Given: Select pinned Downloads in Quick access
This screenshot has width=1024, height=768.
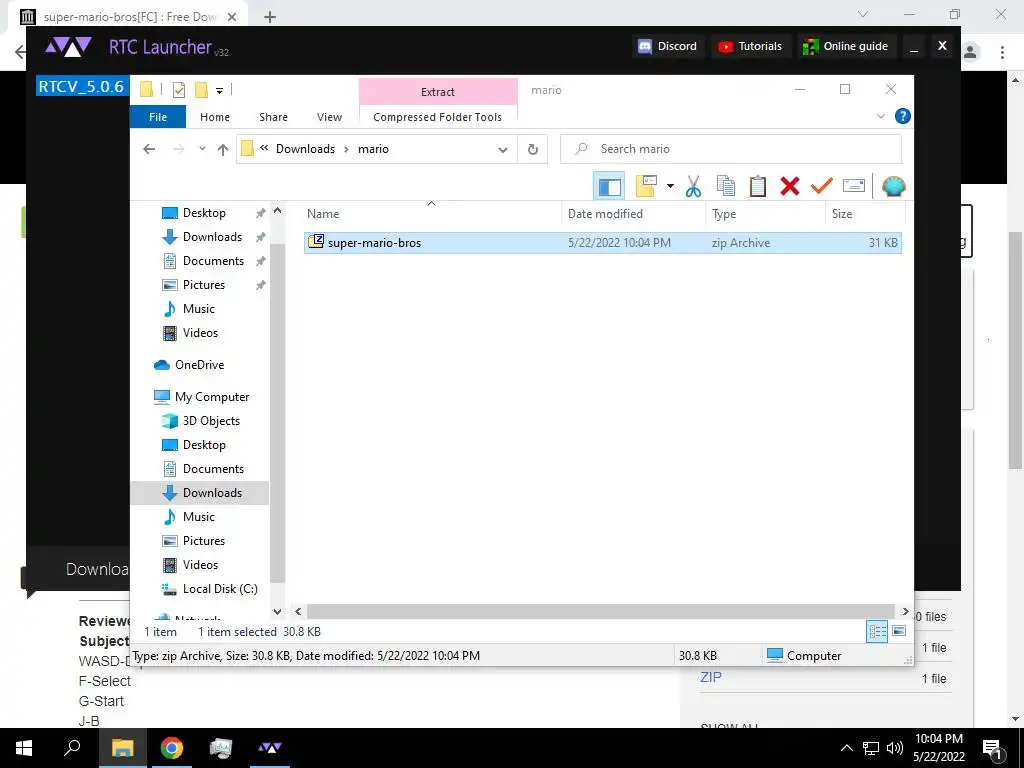Looking at the screenshot, I should (x=212, y=237).
